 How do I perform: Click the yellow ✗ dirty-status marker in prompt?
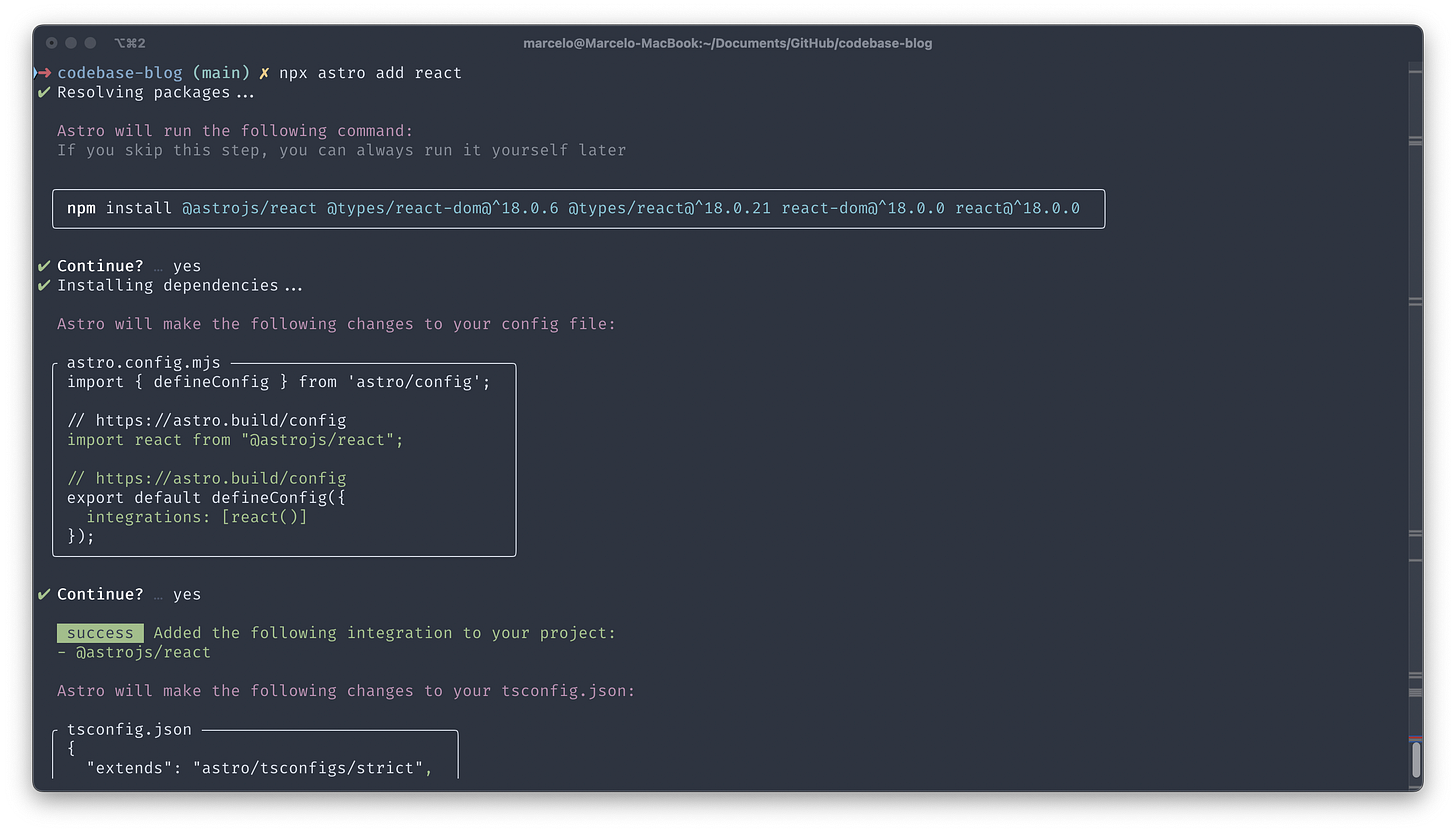264,73
